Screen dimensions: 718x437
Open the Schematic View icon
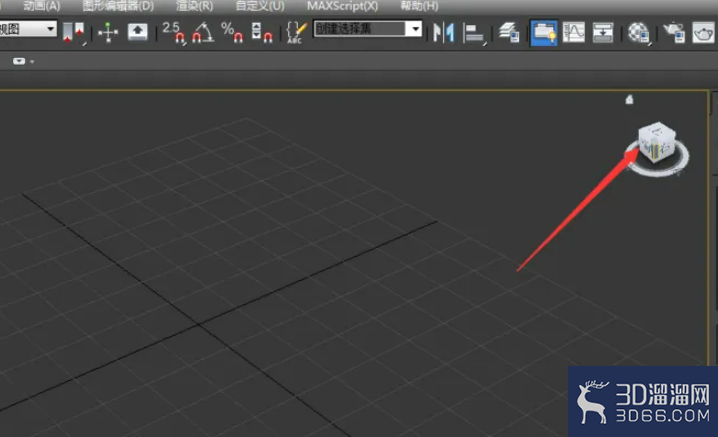[x=603, y=33]
